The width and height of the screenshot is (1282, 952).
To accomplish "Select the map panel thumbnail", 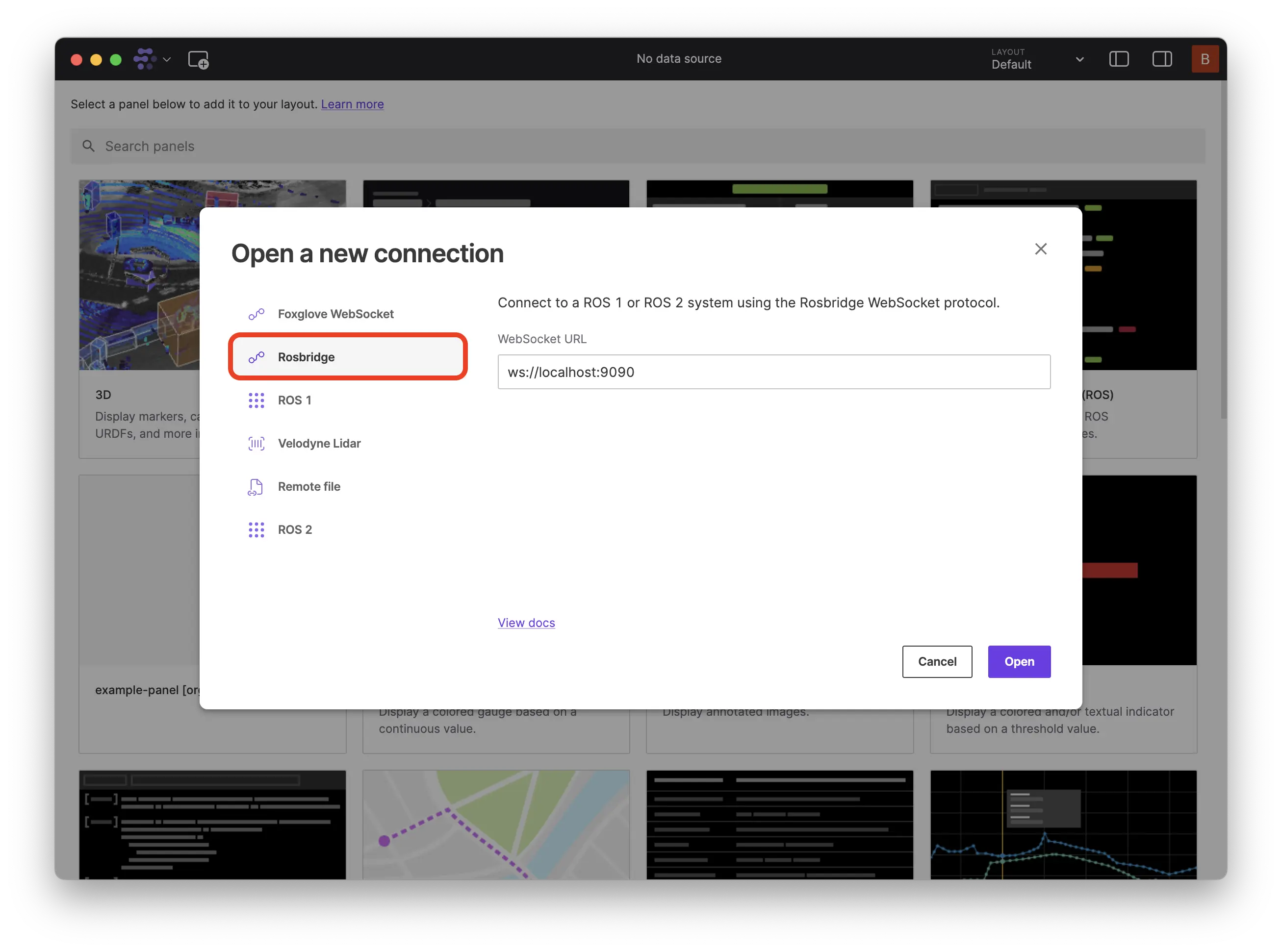I will (x=496, y=825).
